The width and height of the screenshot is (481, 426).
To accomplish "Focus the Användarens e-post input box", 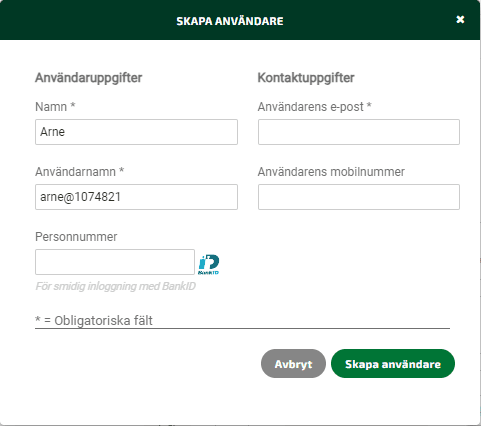I will pyautogui.click(x=359, y=132).
